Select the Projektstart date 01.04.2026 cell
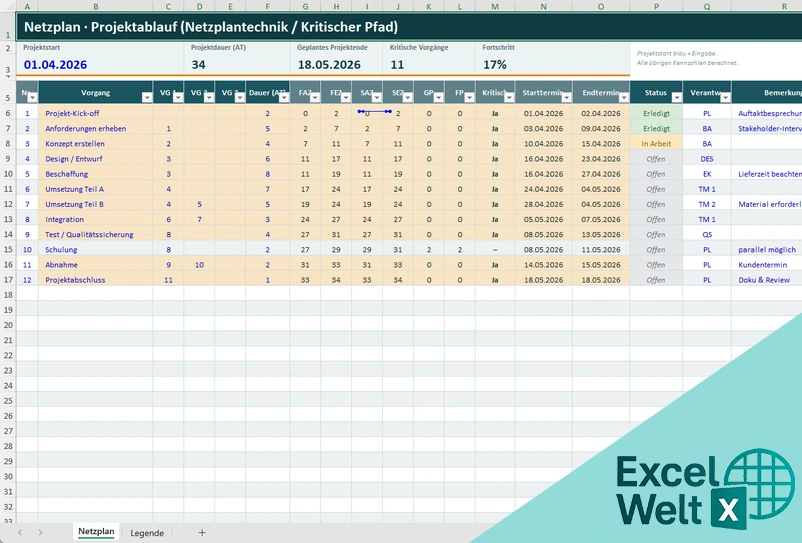Image resolution: width=802 pixels, height=543 pixels. 100,64
